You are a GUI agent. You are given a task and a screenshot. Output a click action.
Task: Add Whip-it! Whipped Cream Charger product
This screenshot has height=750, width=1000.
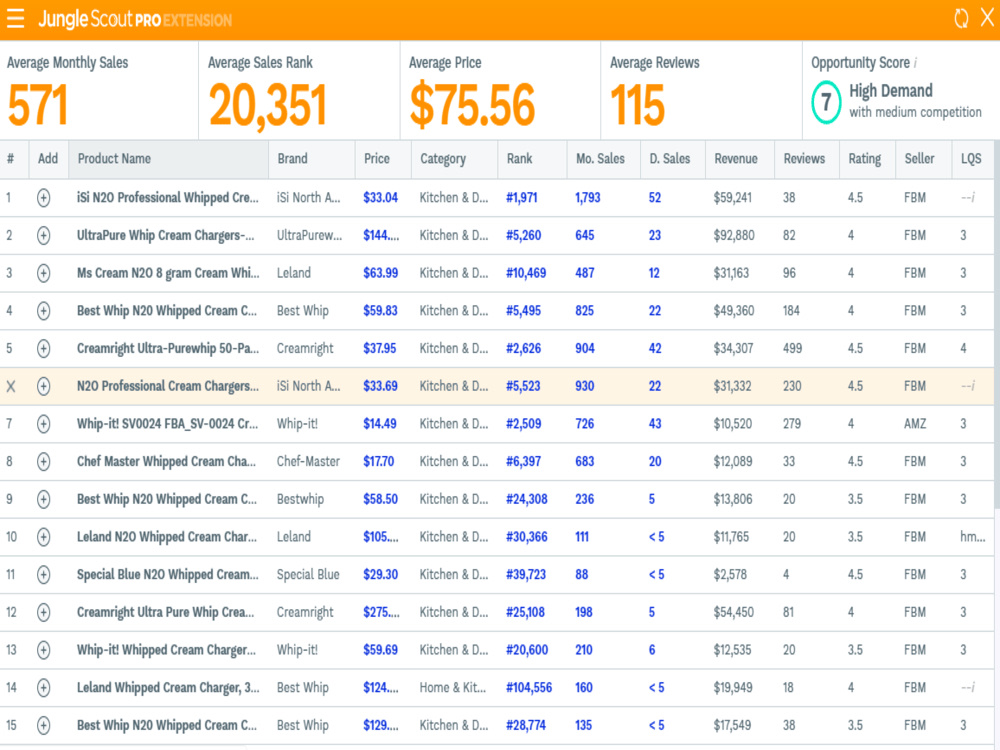[43, 649]
